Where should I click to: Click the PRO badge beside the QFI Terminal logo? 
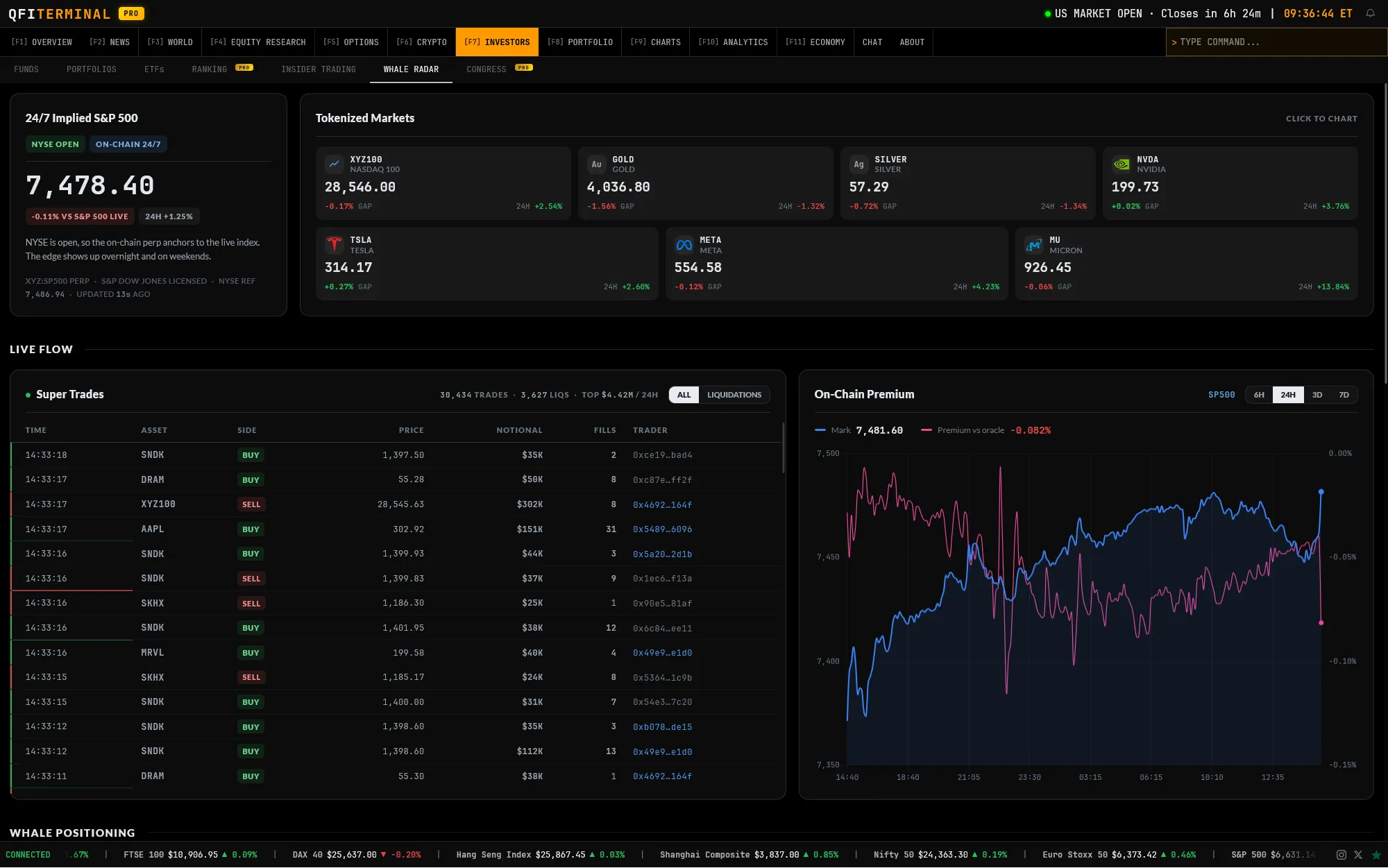click(131, 13)
